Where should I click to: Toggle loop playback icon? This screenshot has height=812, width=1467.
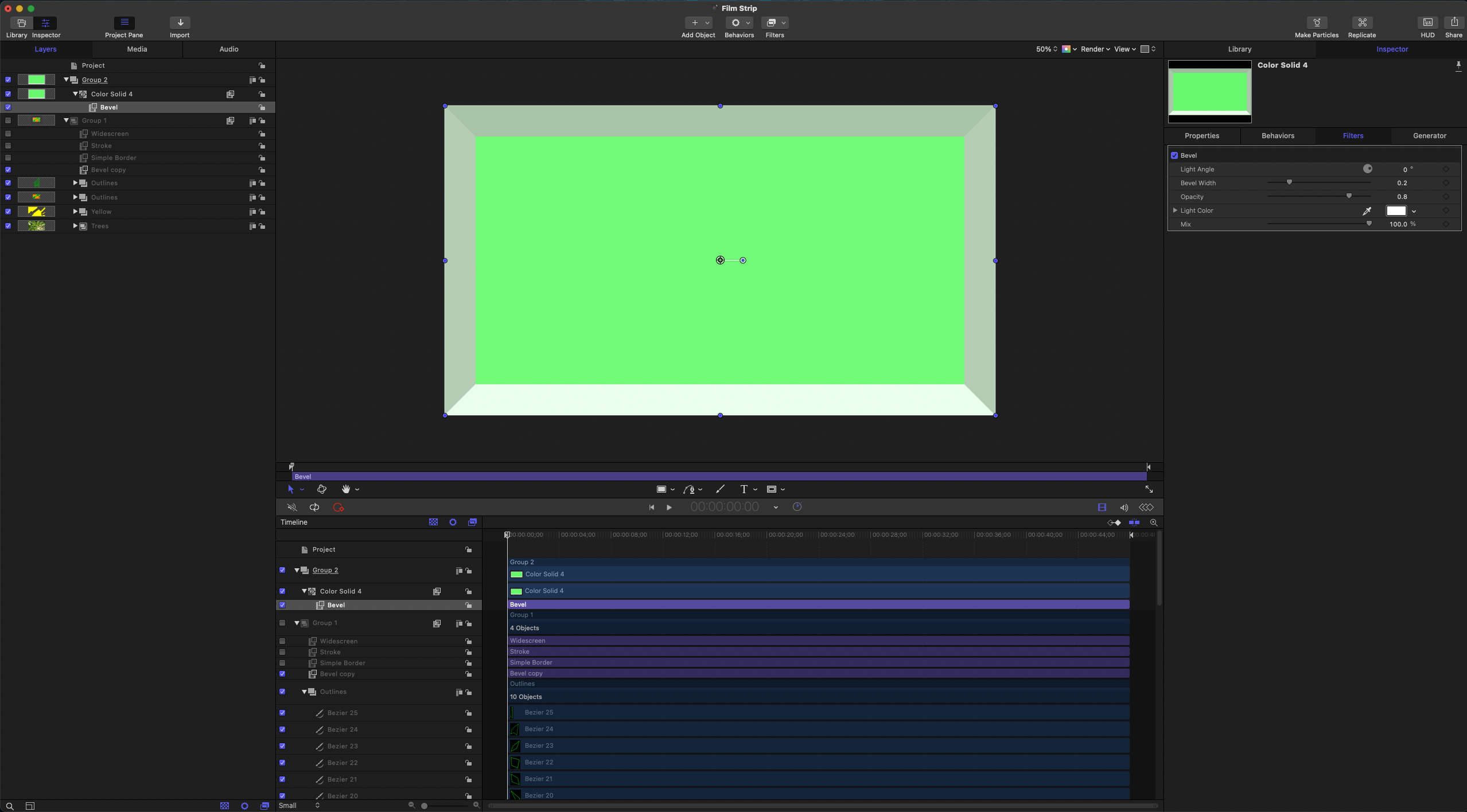click(x=314, y=507)
